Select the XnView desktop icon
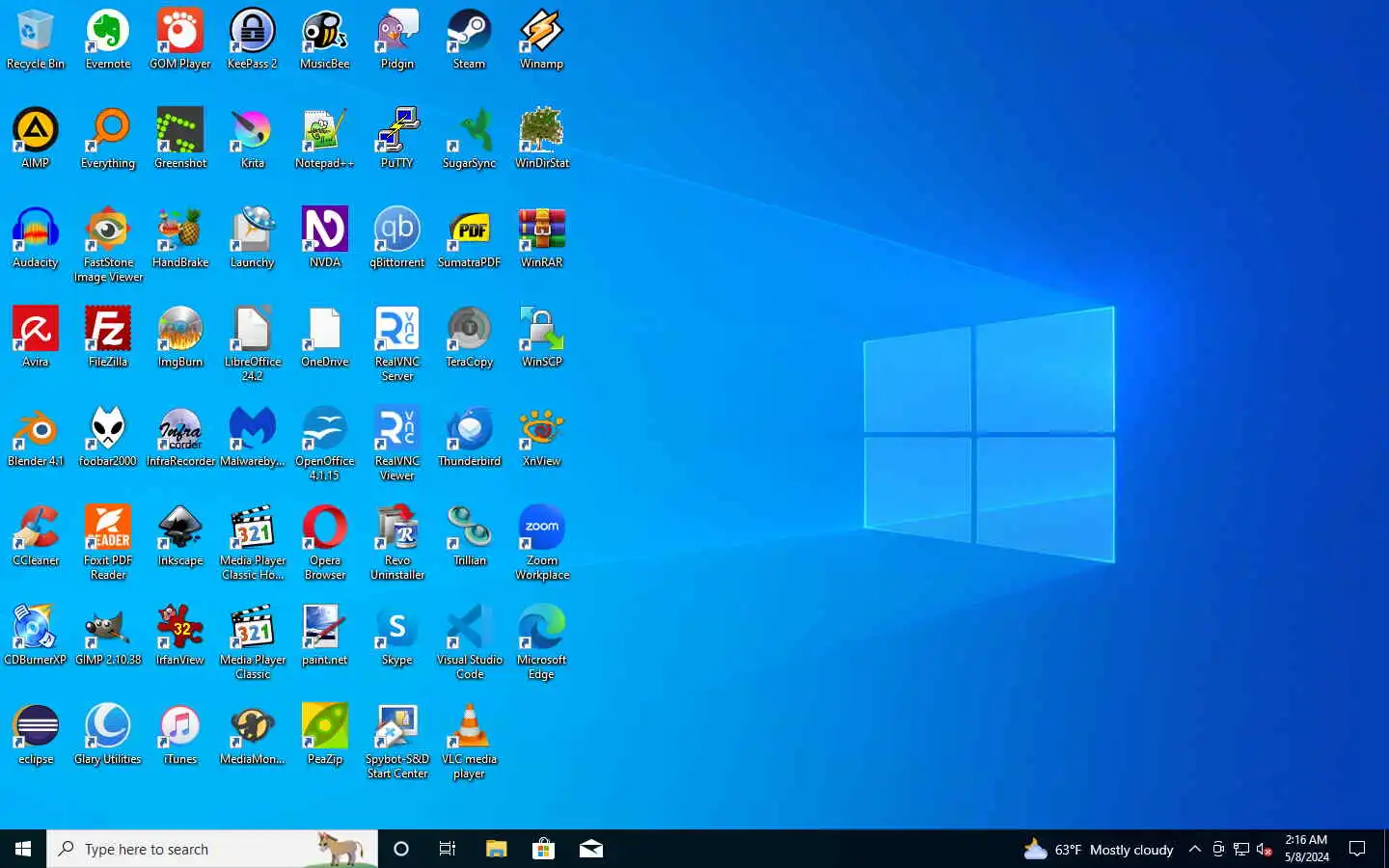Viewport: 1389px width, 868px height. pyautogui.click(x=542, y=437)
